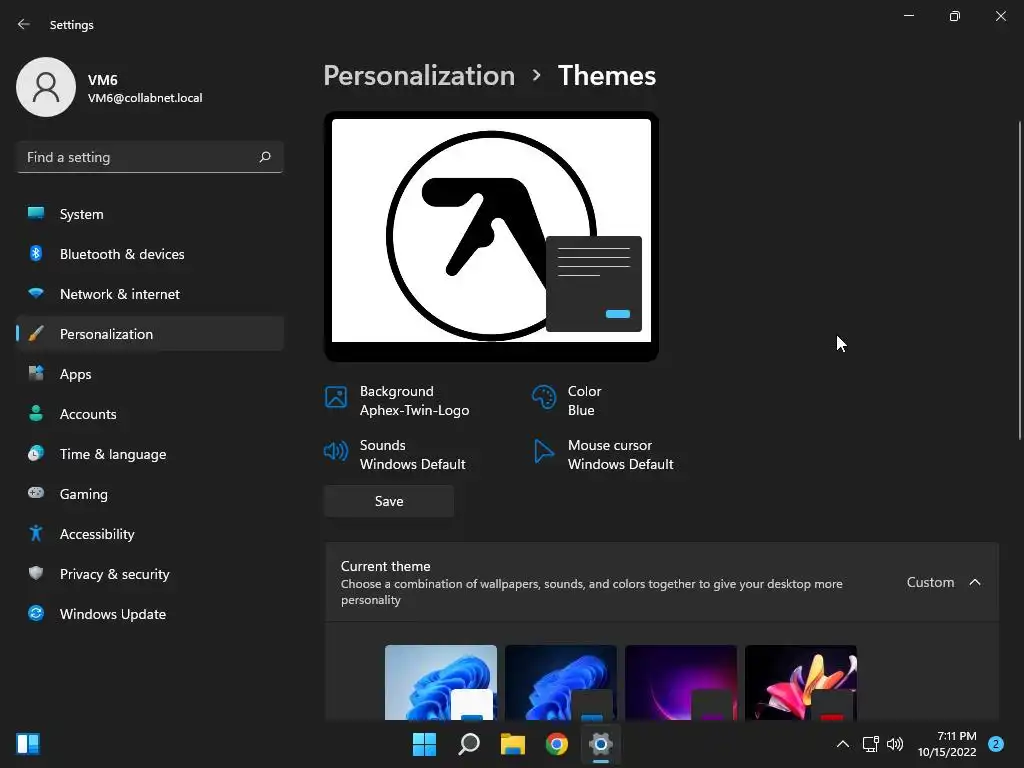Select the Windows dark bloom theme thumbnail
This screenshot has width=1024, height=768.
tap(561, 682)
